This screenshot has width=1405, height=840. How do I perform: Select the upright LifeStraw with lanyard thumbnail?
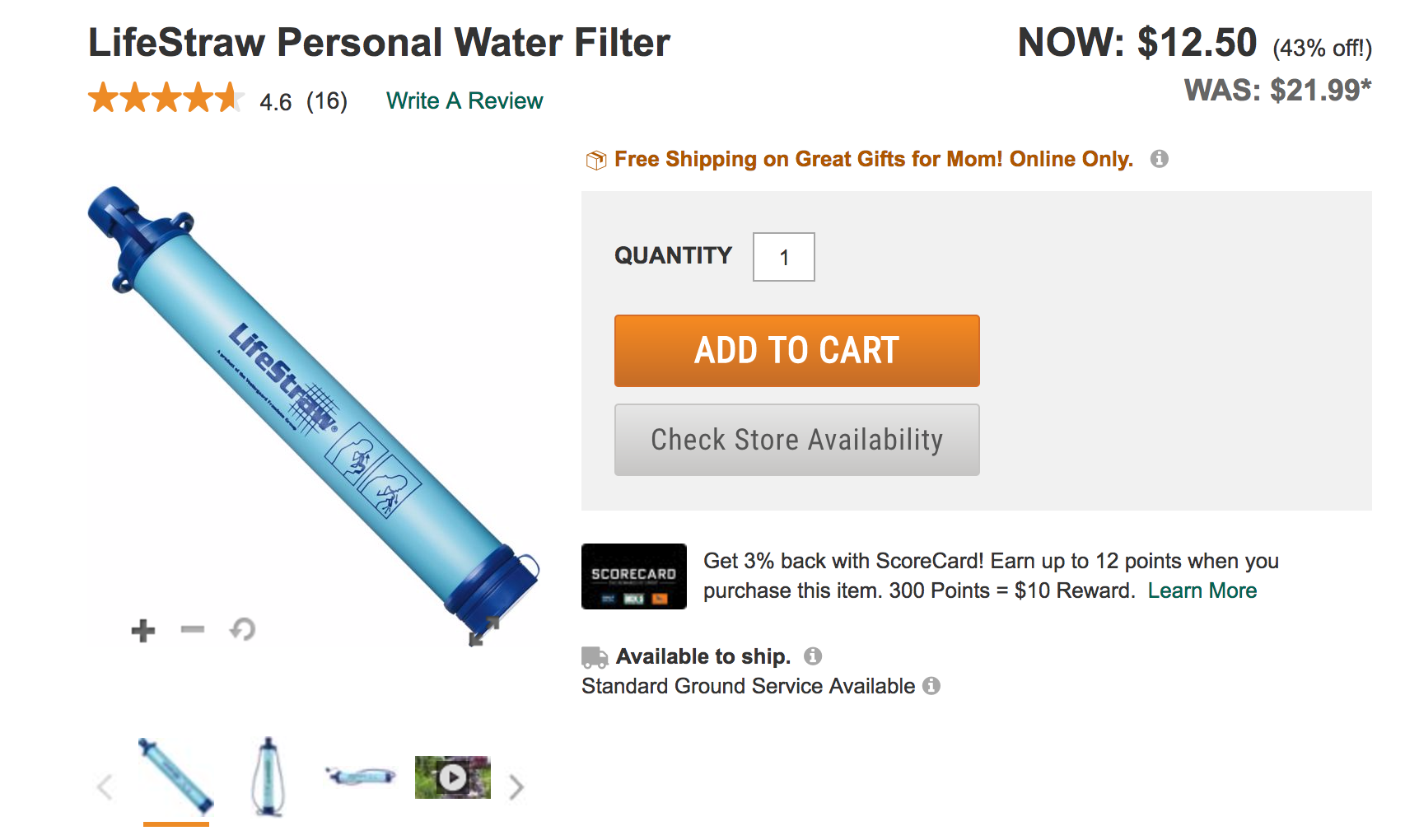coord(268,777)
